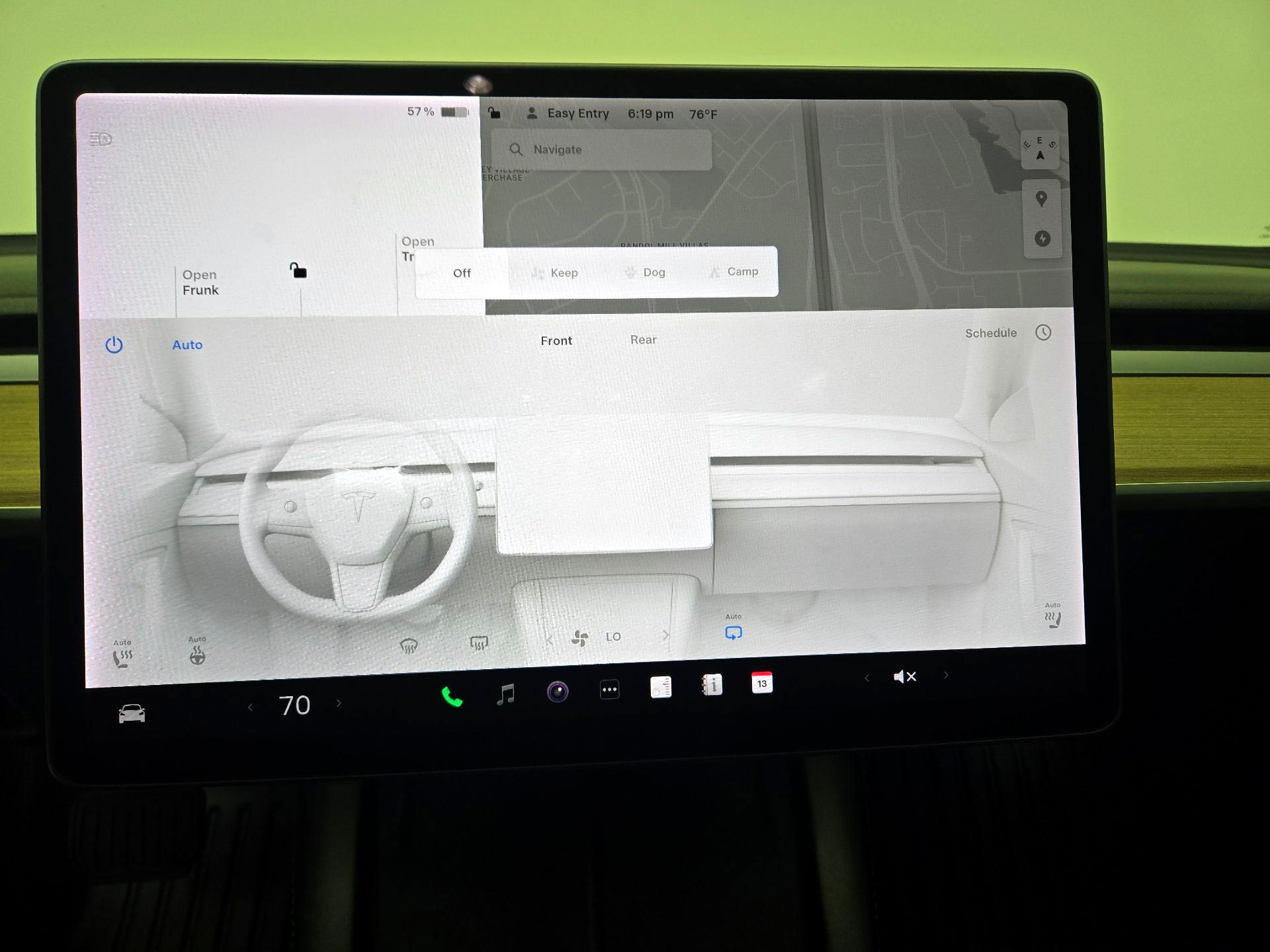
Task: Switch to Front climate tab
Action: click(556, 340)
